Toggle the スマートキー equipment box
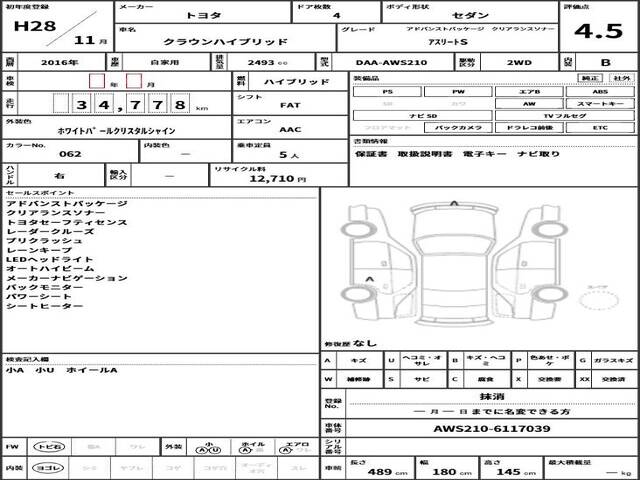Viewport: 640px width, 480px height. click(599, 104)
